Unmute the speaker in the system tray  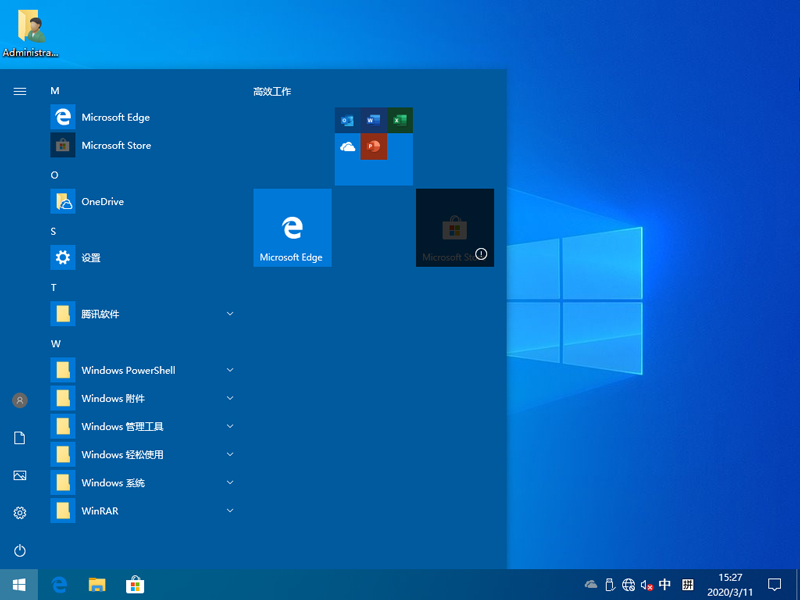click(645, 585)
